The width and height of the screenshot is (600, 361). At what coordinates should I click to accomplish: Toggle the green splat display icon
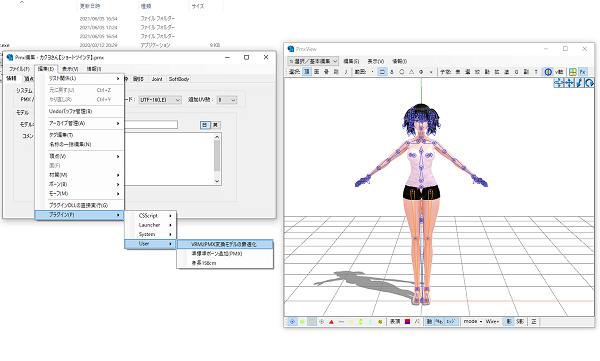302,322
